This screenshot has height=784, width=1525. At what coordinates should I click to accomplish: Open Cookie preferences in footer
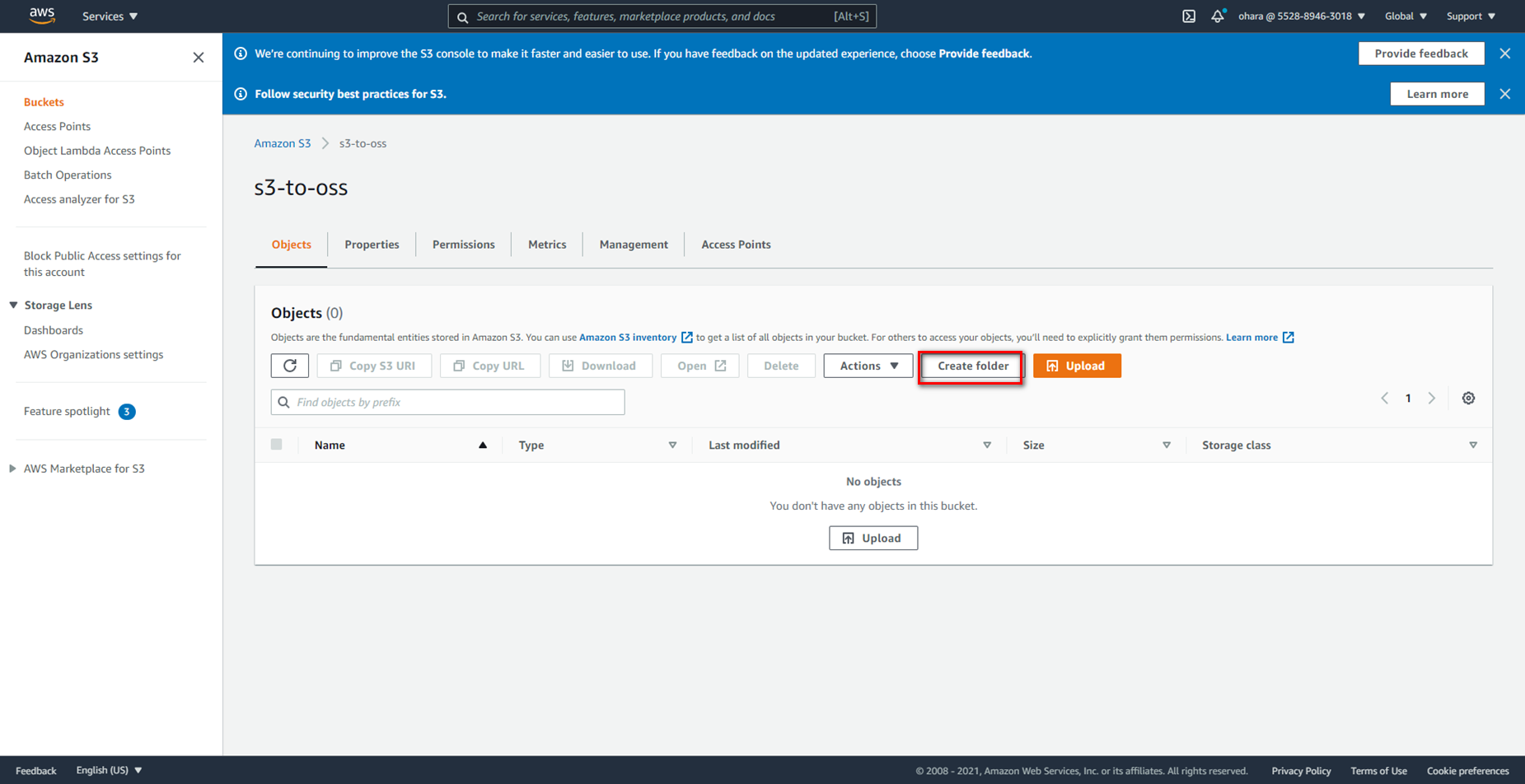[1467, 771]
